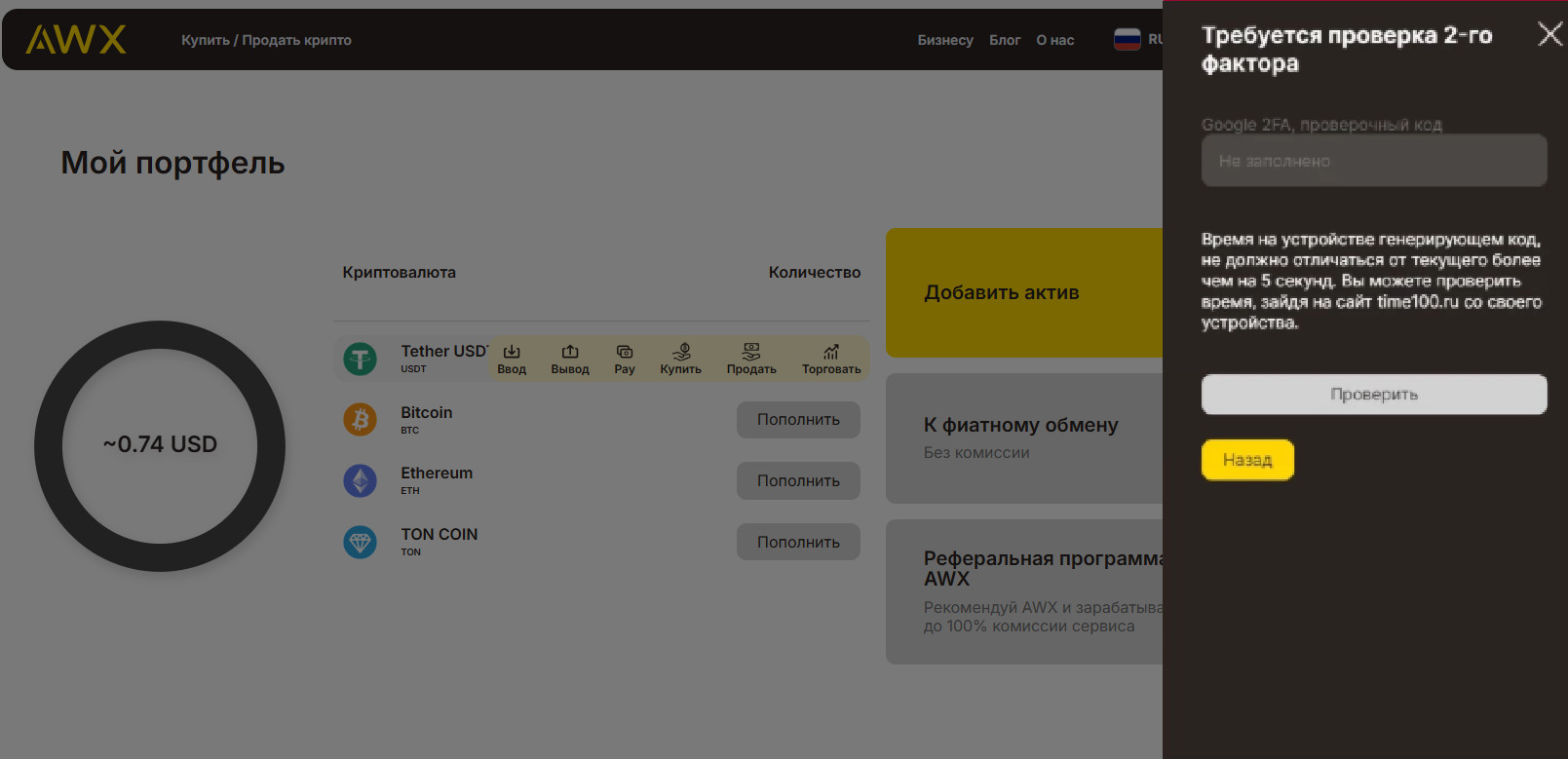Image resolution: width=1568 pixels, height=759 pixels.
Task: Select the Bitcoin coin icon
Action: [361, 420]
